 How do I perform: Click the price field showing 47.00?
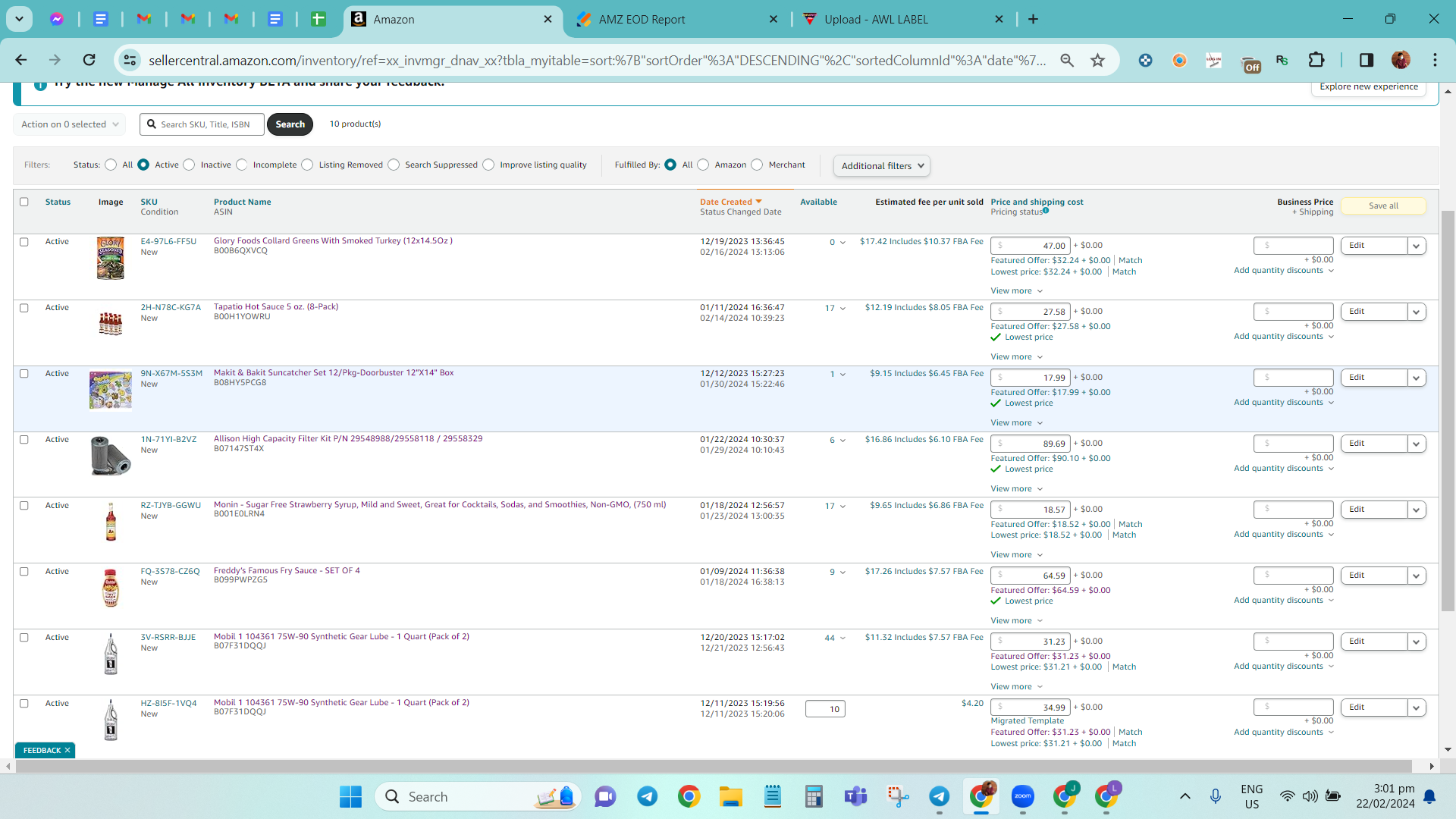(x=1031, y=246)
